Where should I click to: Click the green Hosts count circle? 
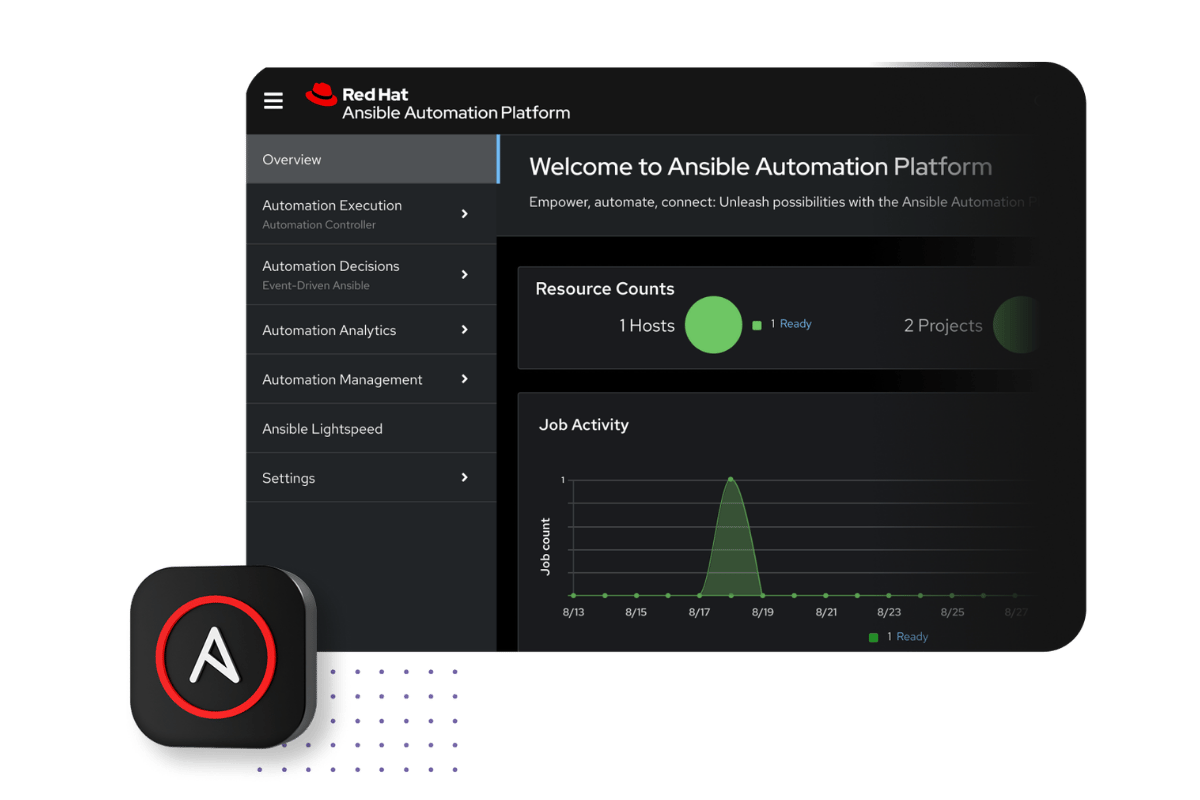(713, 325)
